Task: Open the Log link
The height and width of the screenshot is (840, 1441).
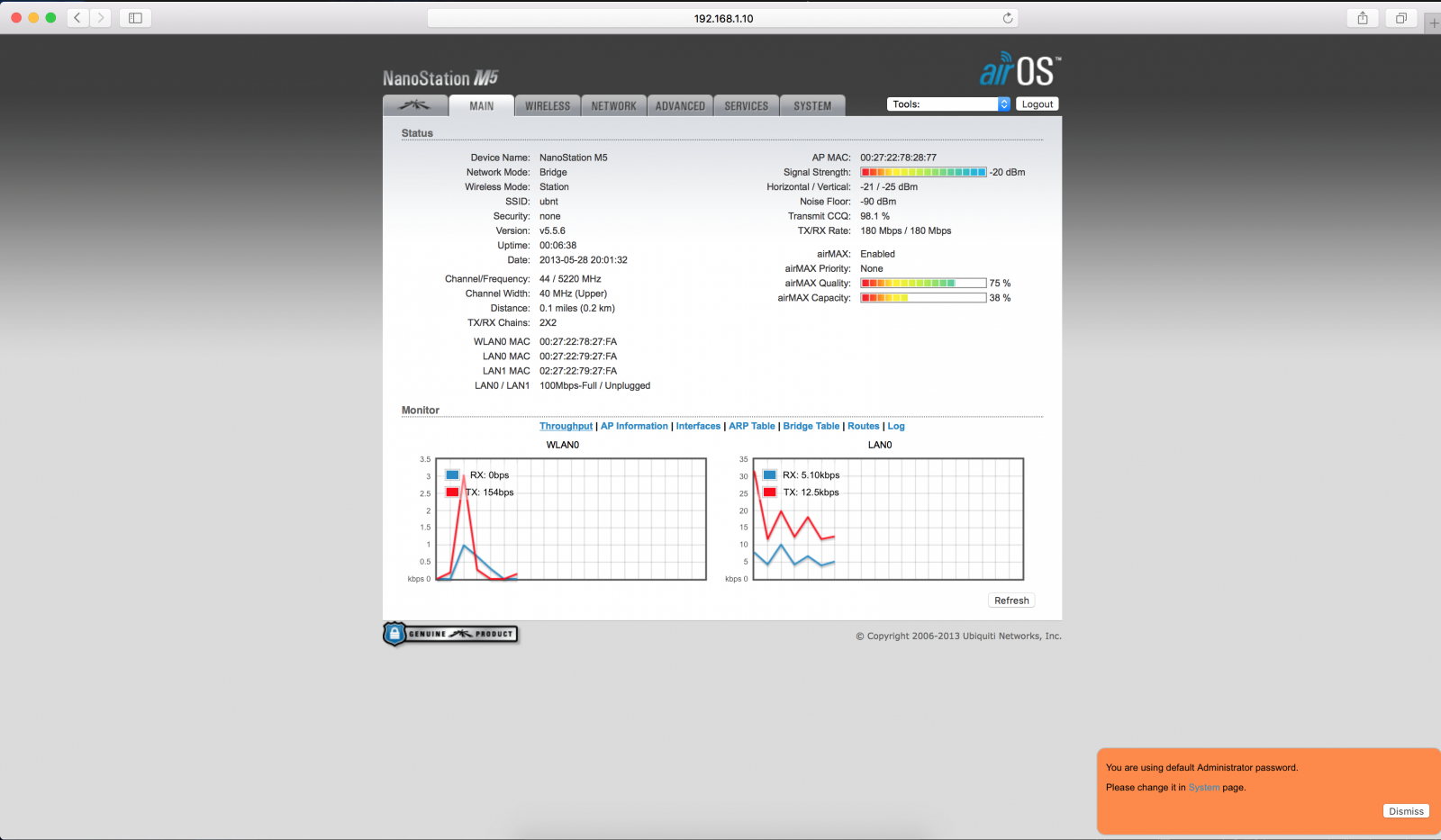Action: click(896, 426)
